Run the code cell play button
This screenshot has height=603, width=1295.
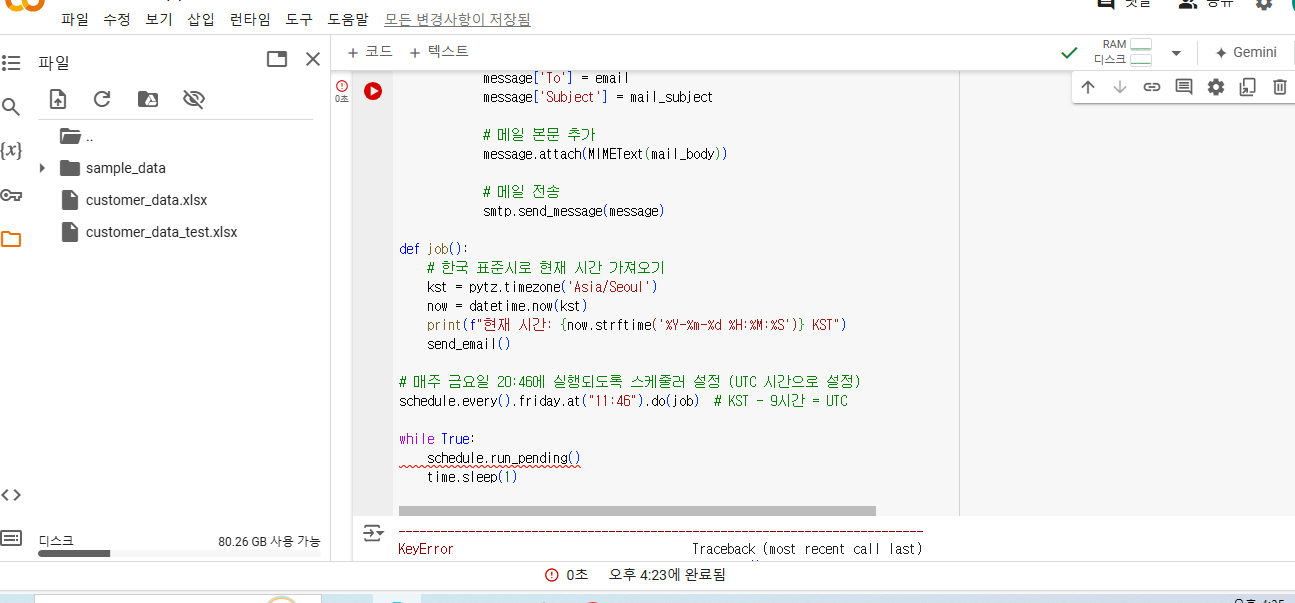373,91
